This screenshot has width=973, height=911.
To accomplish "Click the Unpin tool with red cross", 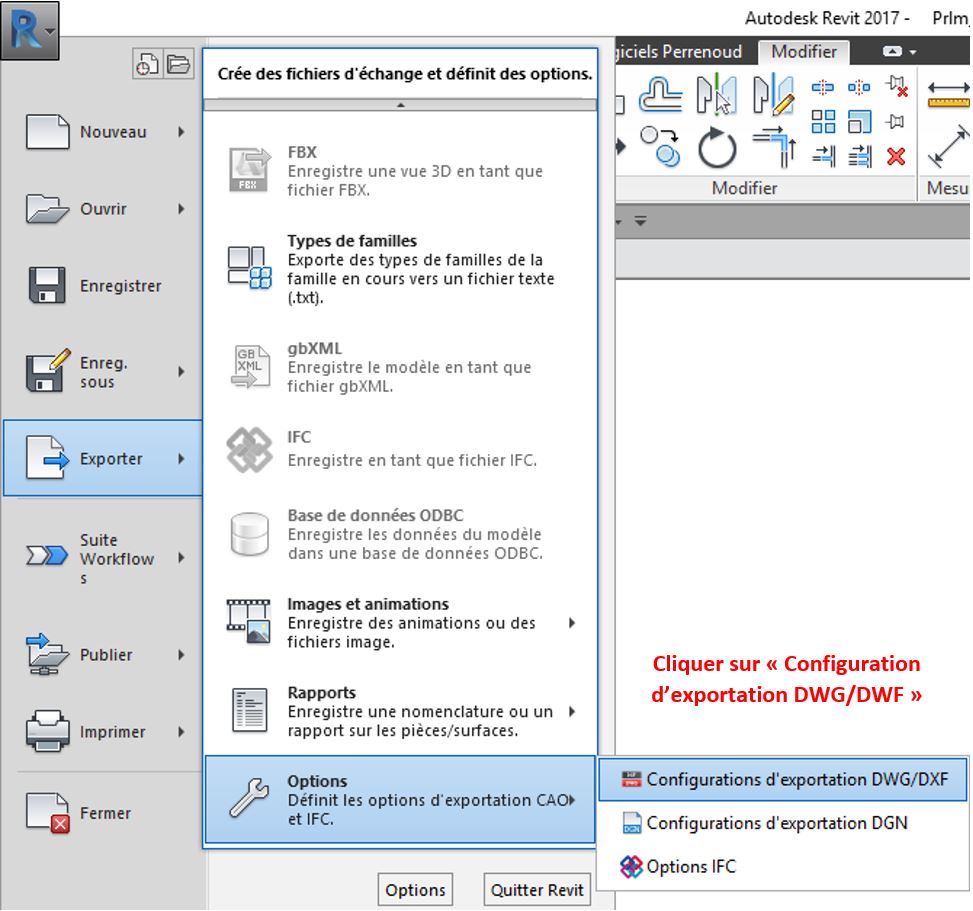I will (x=897, y=87).
